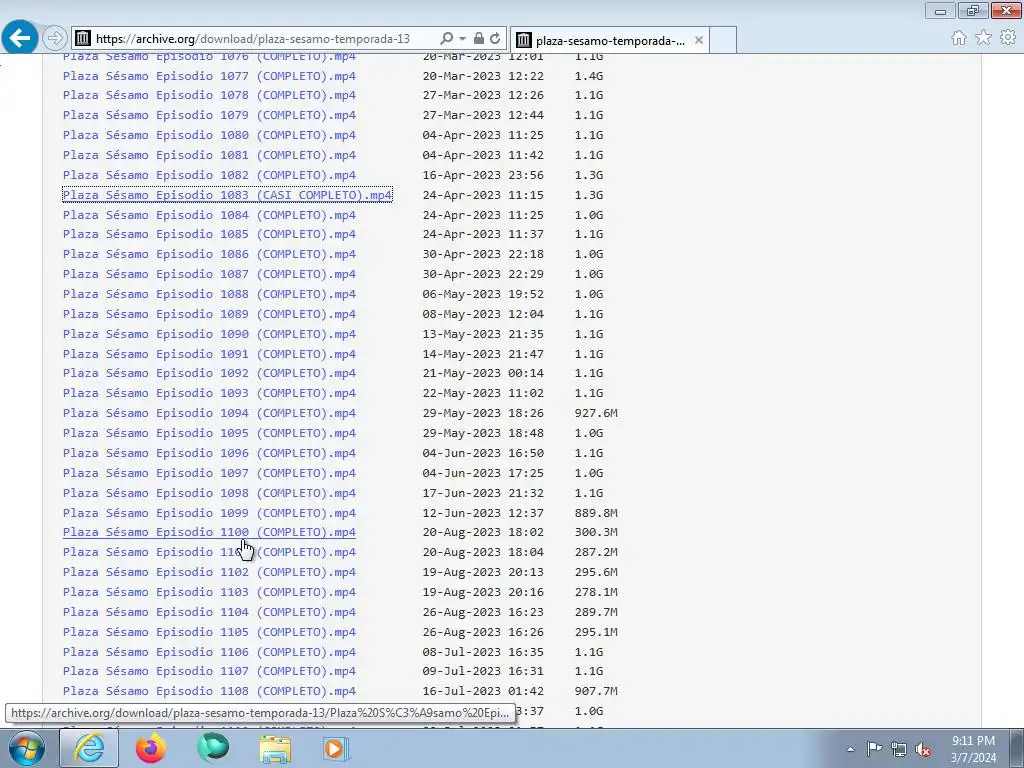Open Episodio 1100 (COMPLETO).mp4 link
This screenshot has width=1024, height=768.
point(209,532)
